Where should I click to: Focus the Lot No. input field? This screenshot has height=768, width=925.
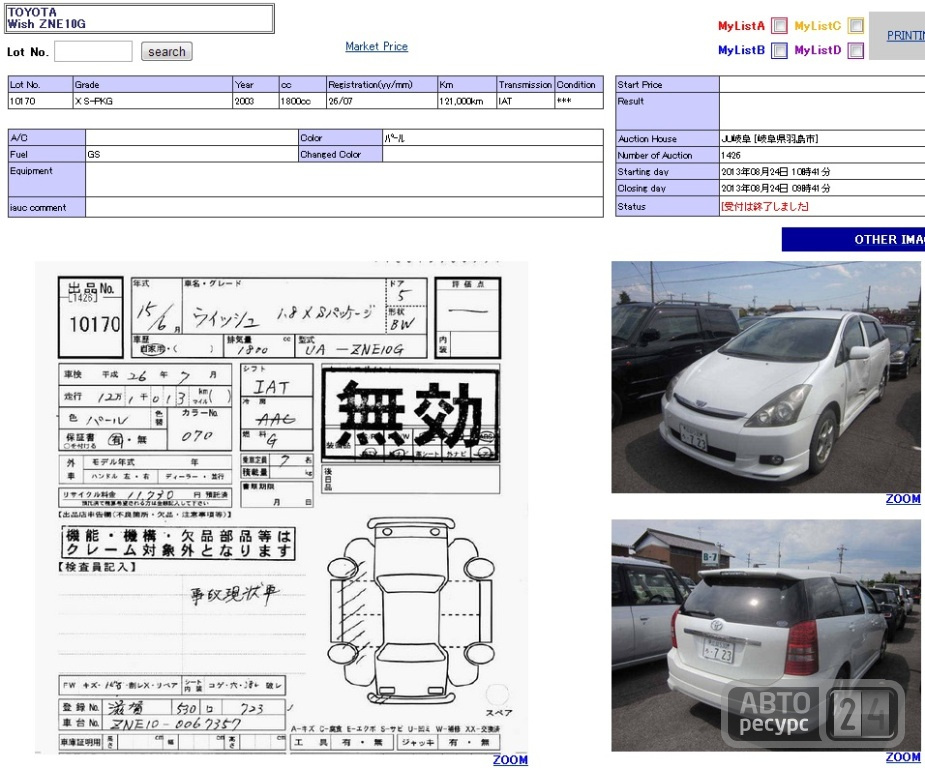coord(93,51)
